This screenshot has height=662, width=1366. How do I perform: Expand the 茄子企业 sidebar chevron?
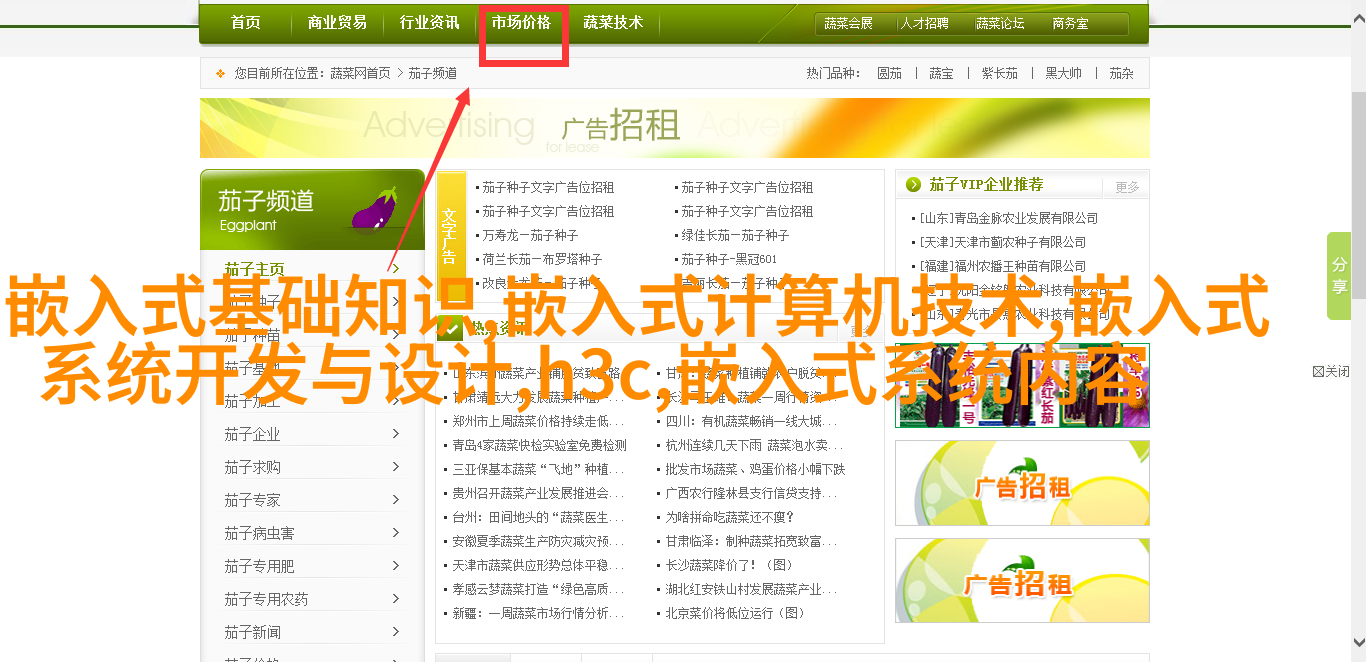(x=396, y=433)
